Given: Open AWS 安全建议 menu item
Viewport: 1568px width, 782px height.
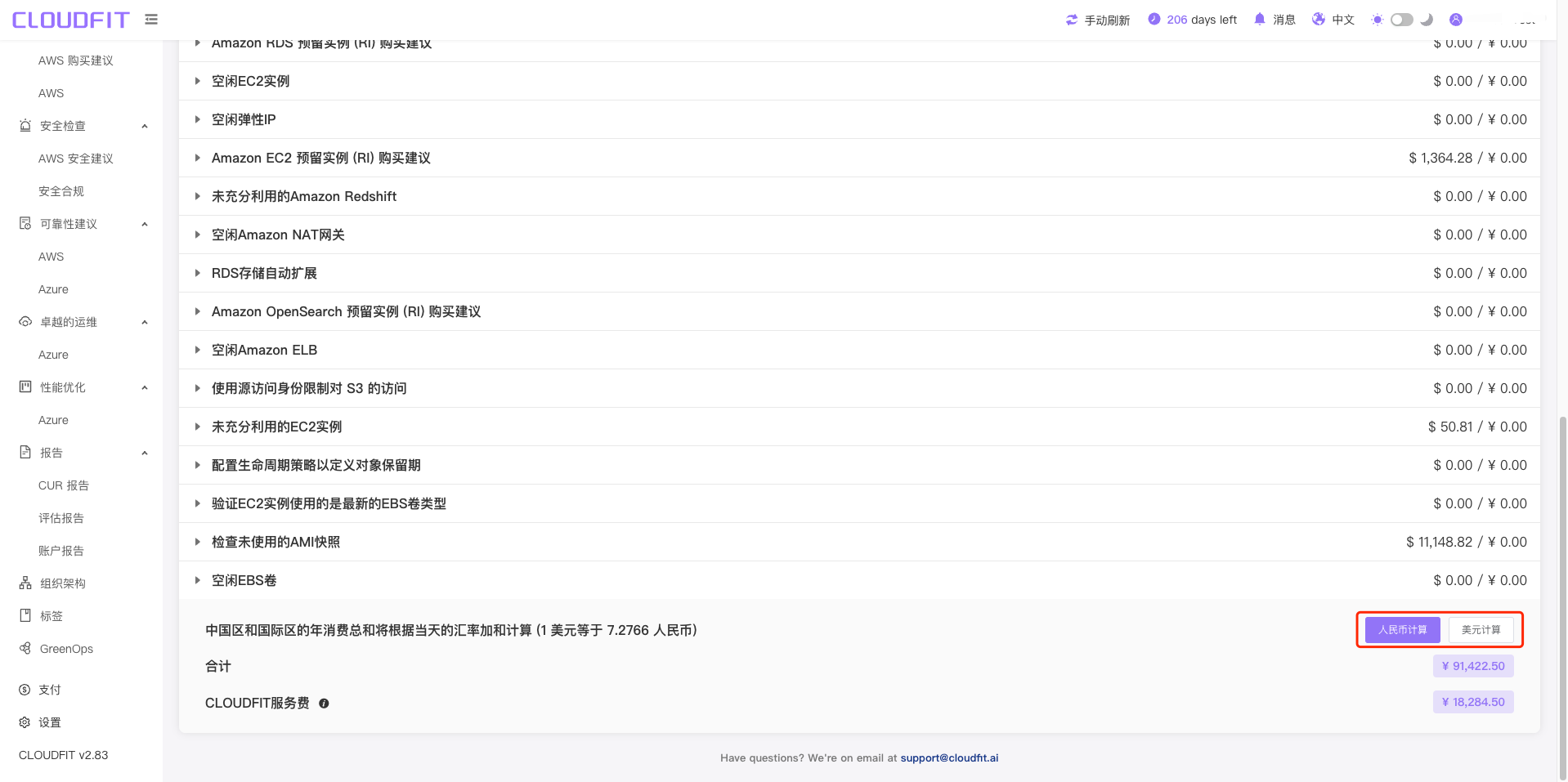Looking at the screenshot, I should pos(76,159).
